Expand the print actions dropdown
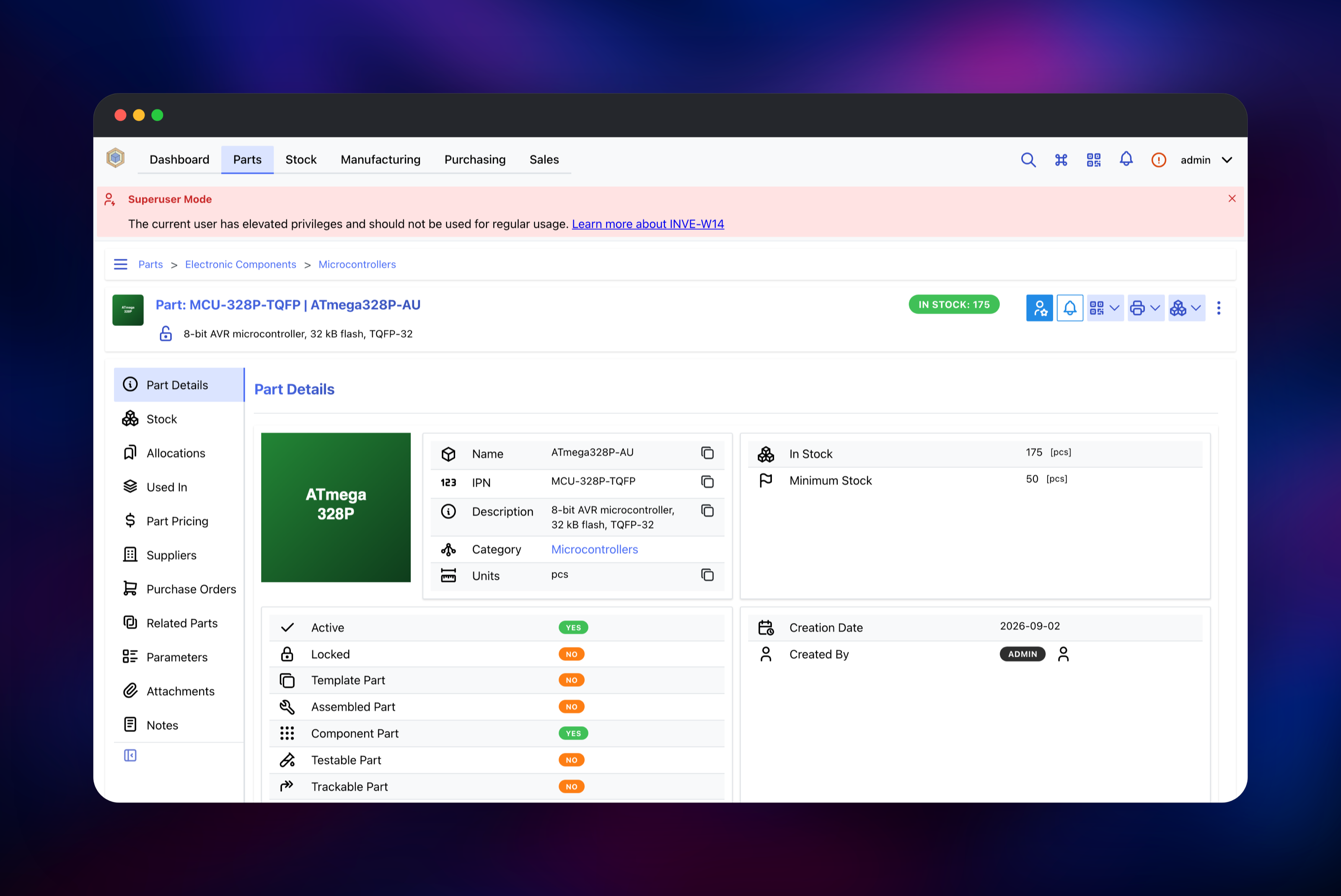The height and width of the screenshot is (896, 1341). tap(1146, 308)
